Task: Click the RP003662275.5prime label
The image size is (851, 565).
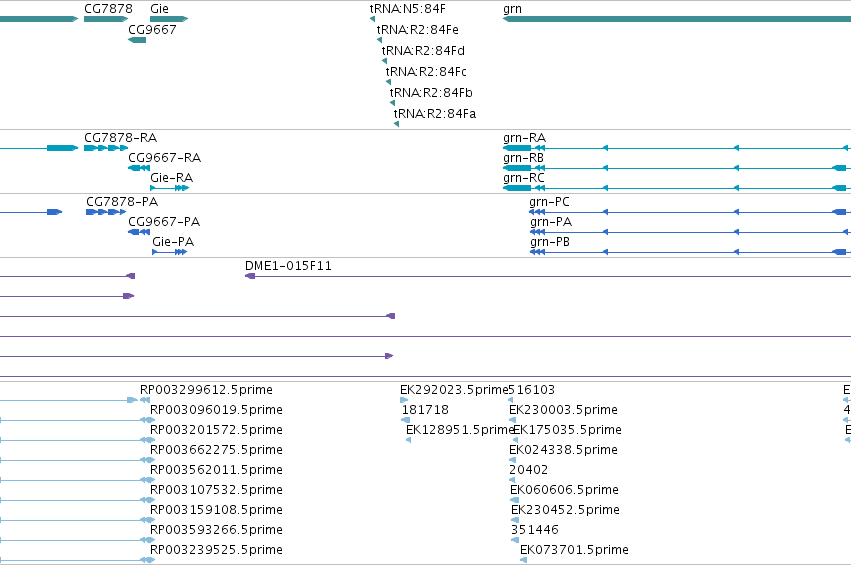Action: pos(216,450)
